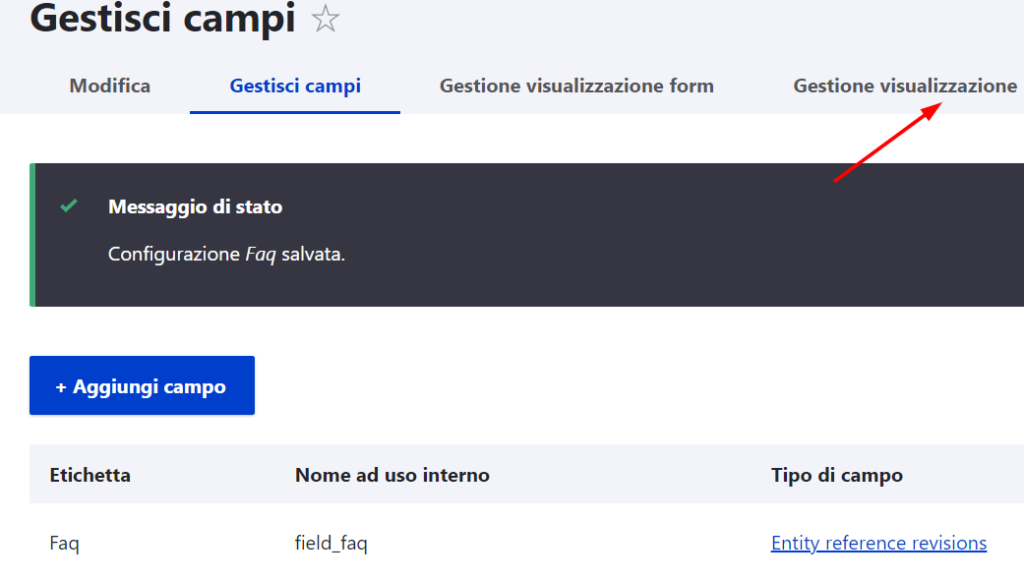1024x581 pixels.
Task: Open the Gestione visualizzazione form tab
Action: click(576, 86)
